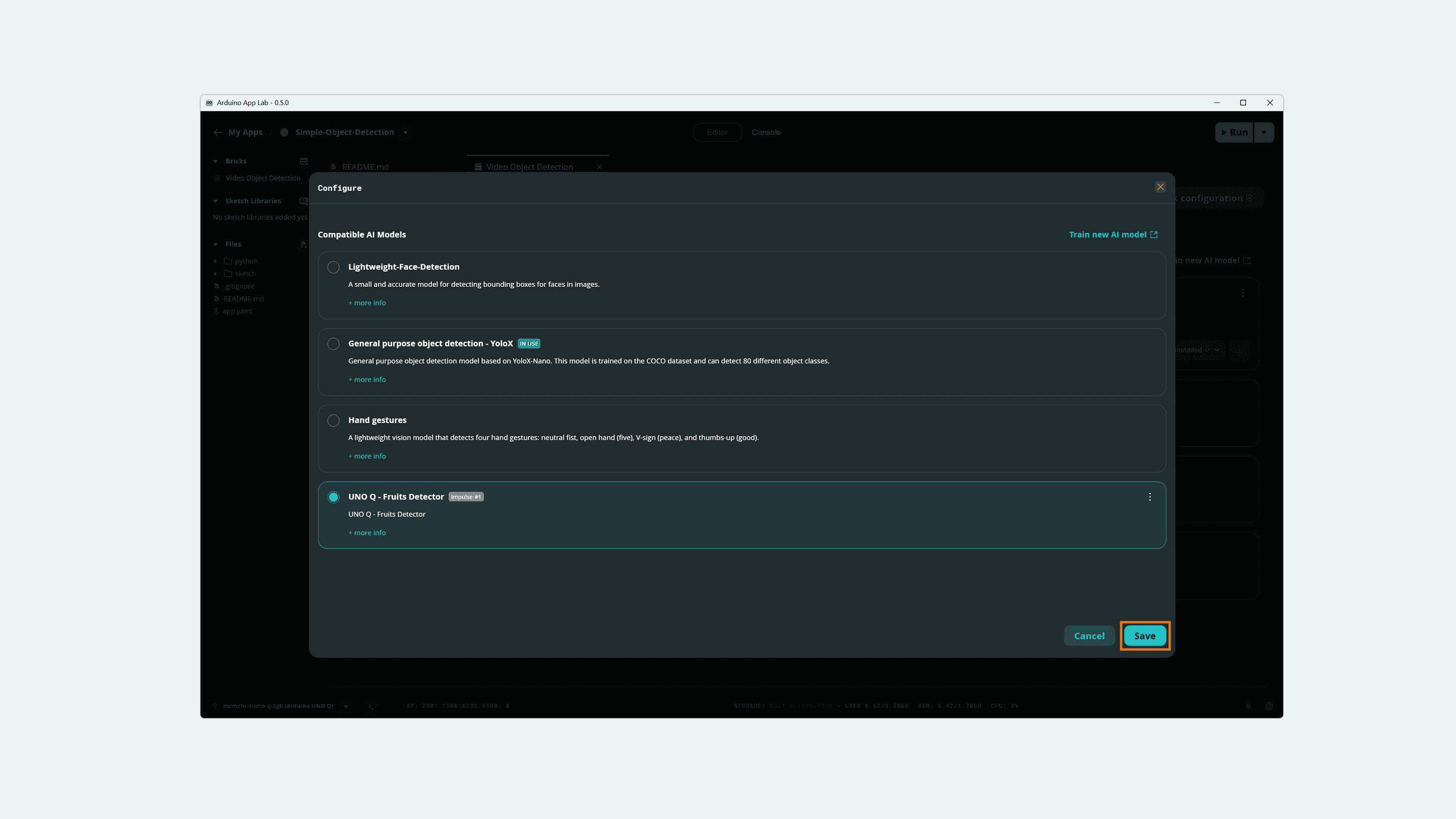The width and height of the screenshot is (1456, 819).
Task: Click the globe icon in status bar
Action: pos(1269,706)
